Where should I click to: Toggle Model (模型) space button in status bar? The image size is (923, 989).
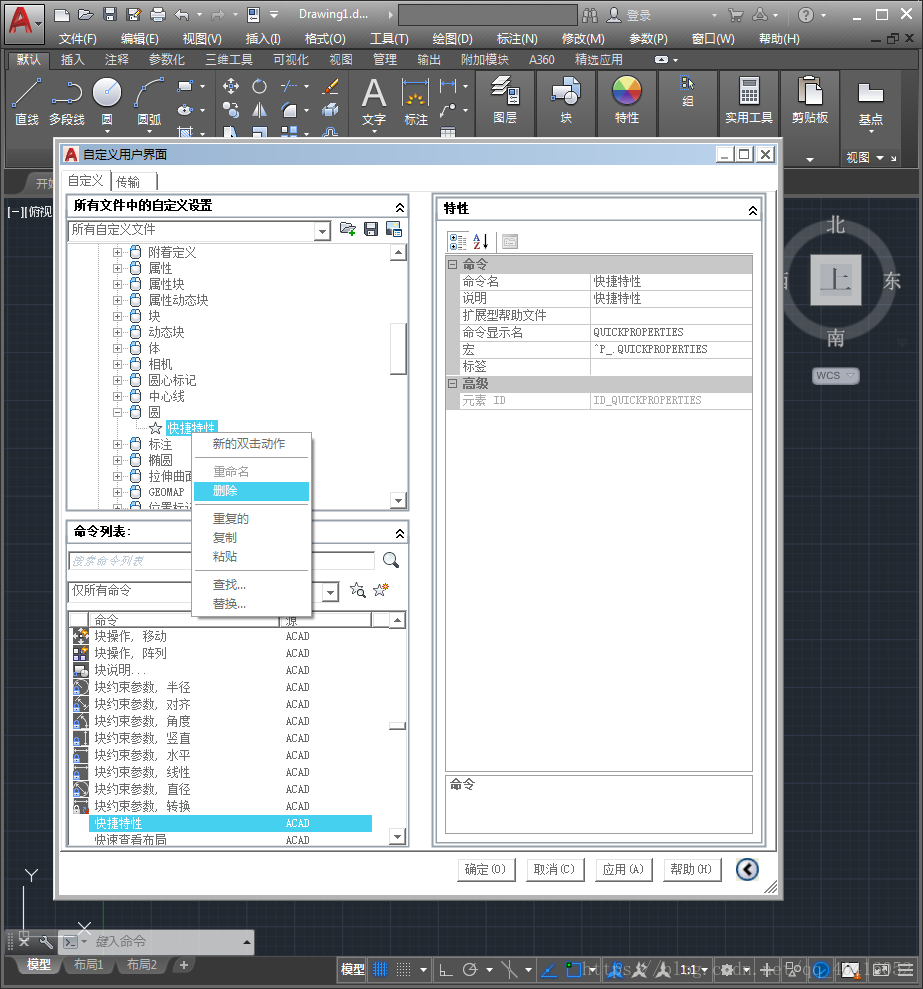click(352, 969)
